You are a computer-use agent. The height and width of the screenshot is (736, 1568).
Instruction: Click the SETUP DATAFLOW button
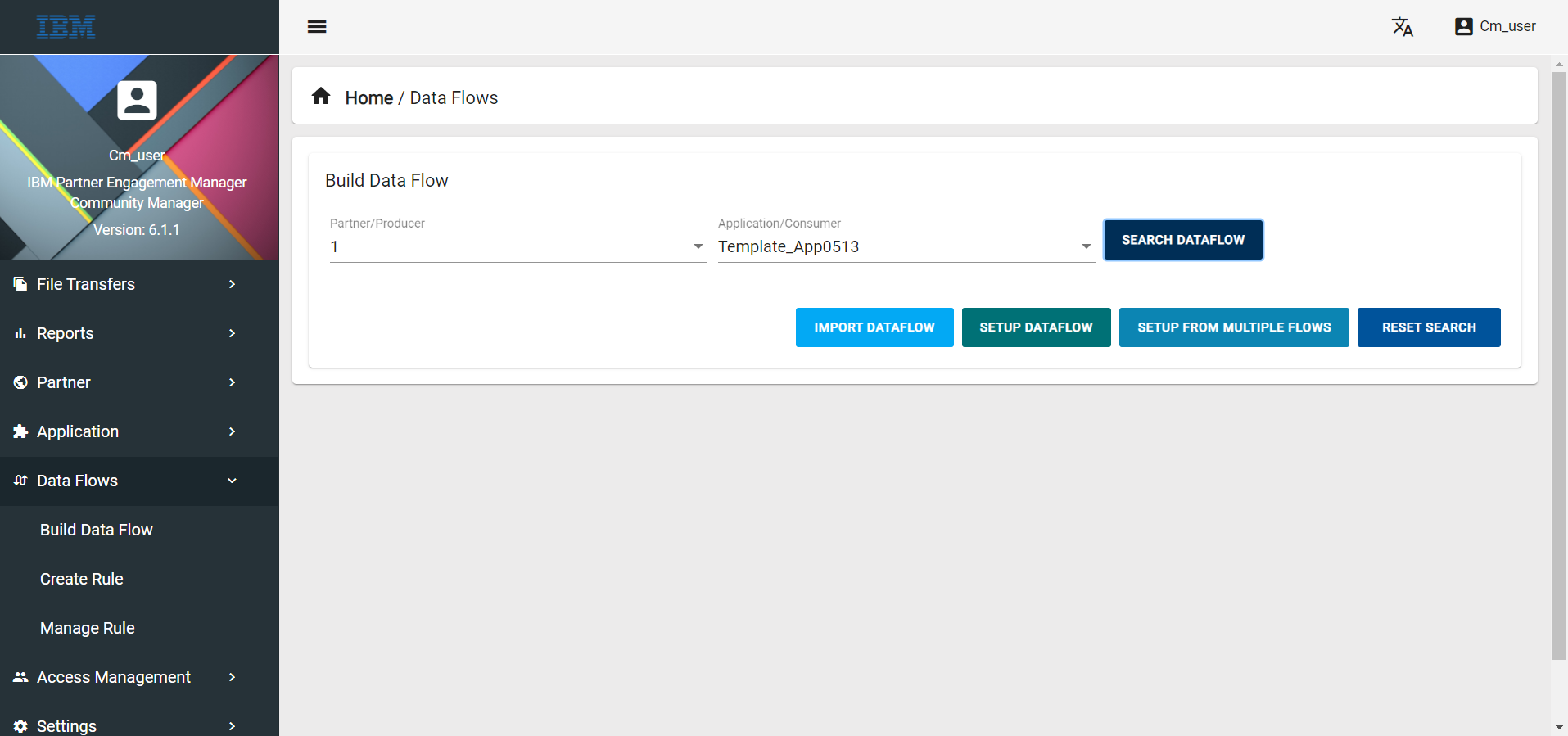point(1036,327)
